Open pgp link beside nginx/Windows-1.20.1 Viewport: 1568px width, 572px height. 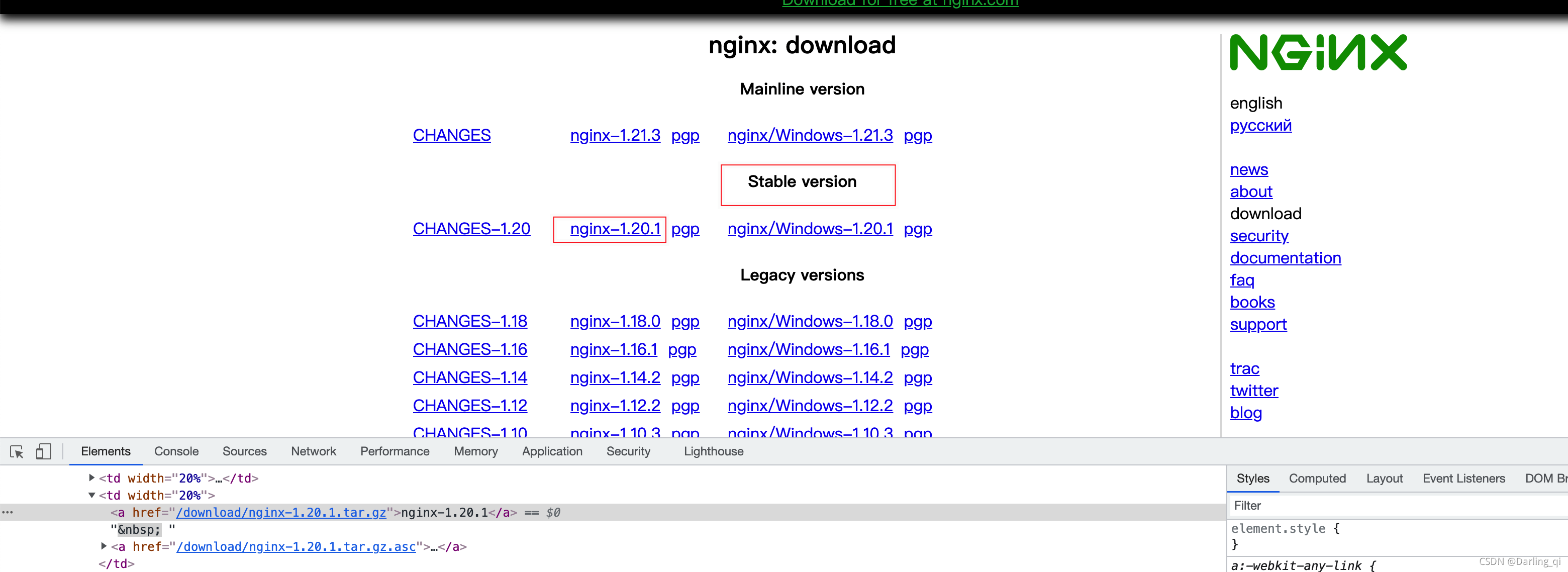pyautogui.click(x=918, y=229)
